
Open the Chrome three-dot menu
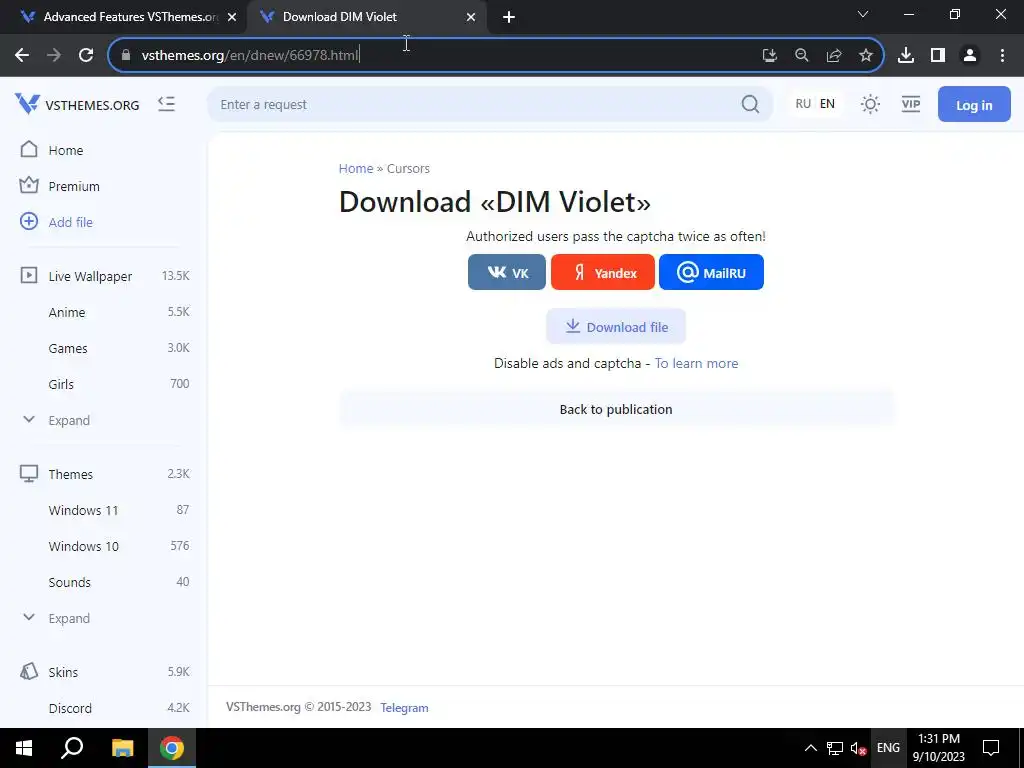(x=1002, y=55)
